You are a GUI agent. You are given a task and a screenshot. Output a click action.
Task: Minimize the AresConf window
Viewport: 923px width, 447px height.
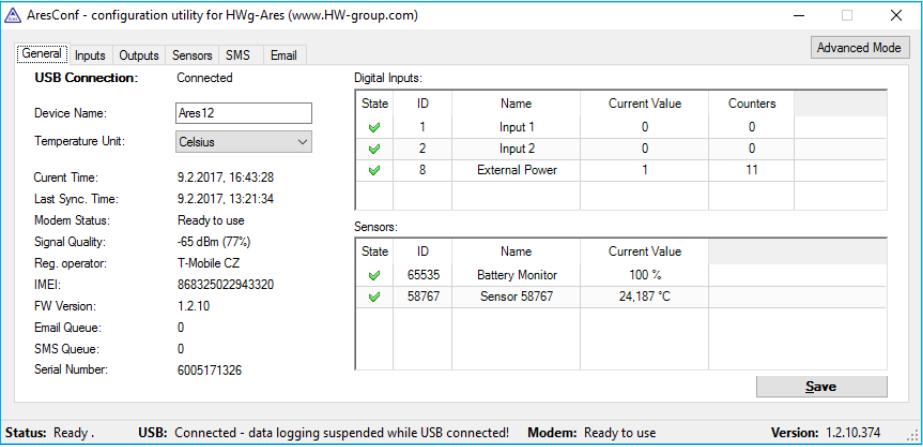[x=801, y=16]
